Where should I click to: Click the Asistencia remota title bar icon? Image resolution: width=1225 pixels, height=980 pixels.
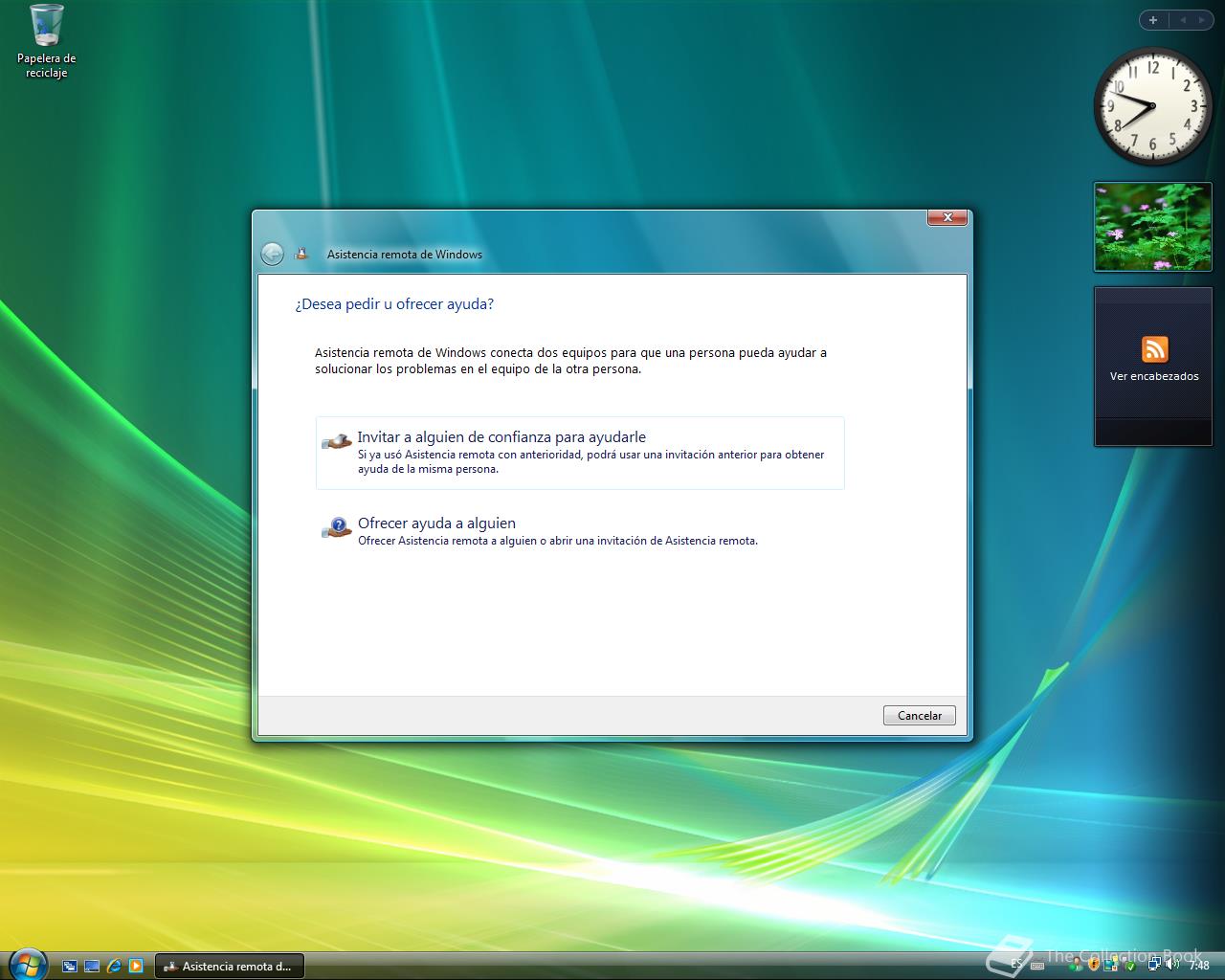coord(301,254)
